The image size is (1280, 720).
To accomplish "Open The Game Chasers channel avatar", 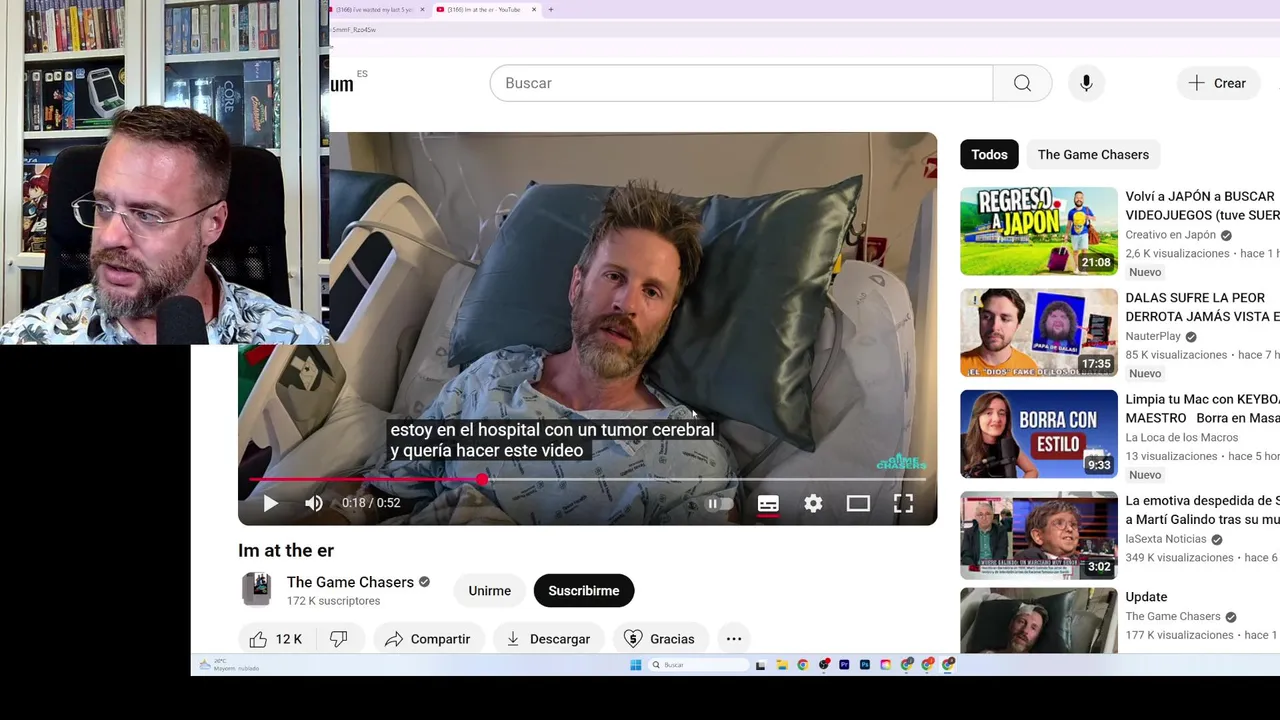I will (257, 589).
